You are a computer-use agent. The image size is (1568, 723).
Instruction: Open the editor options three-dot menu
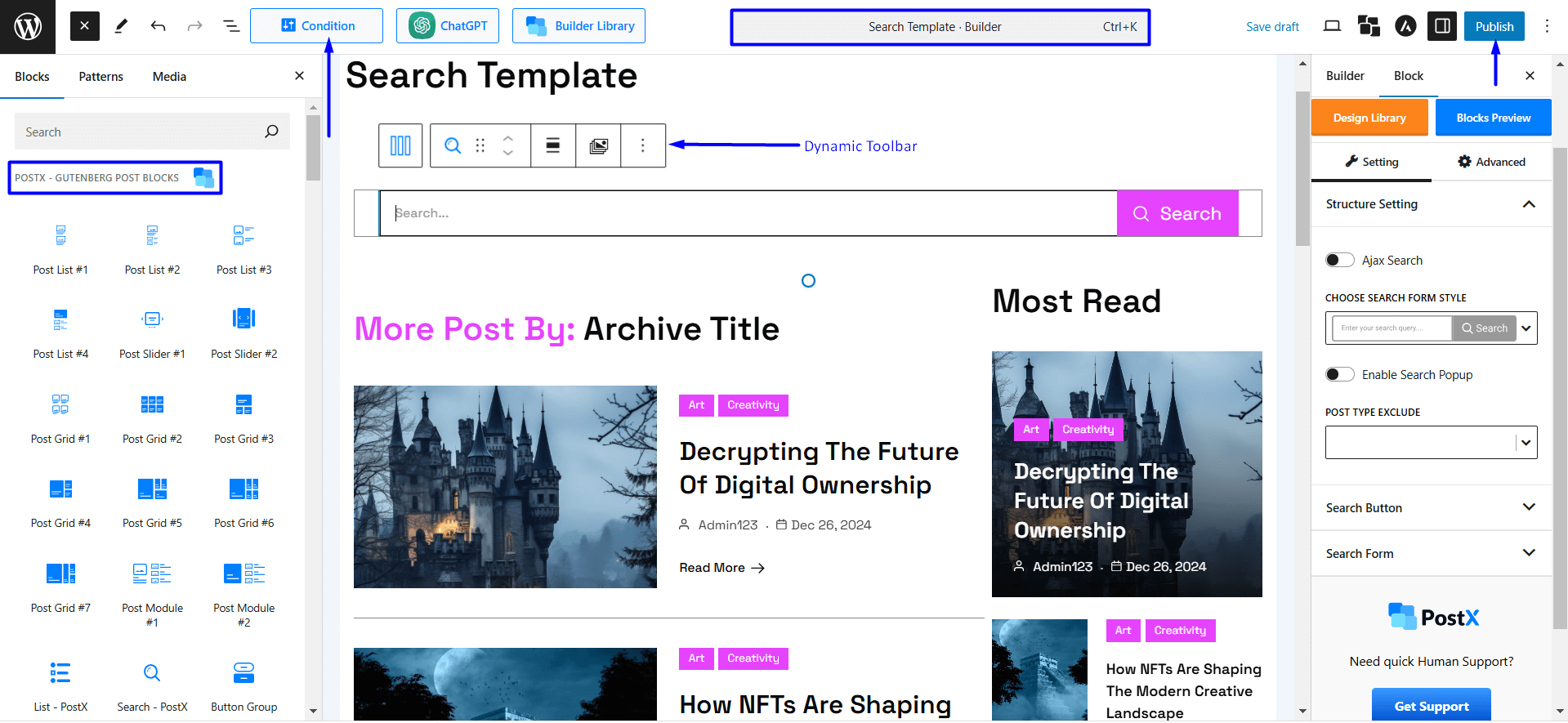point(1547,26)
